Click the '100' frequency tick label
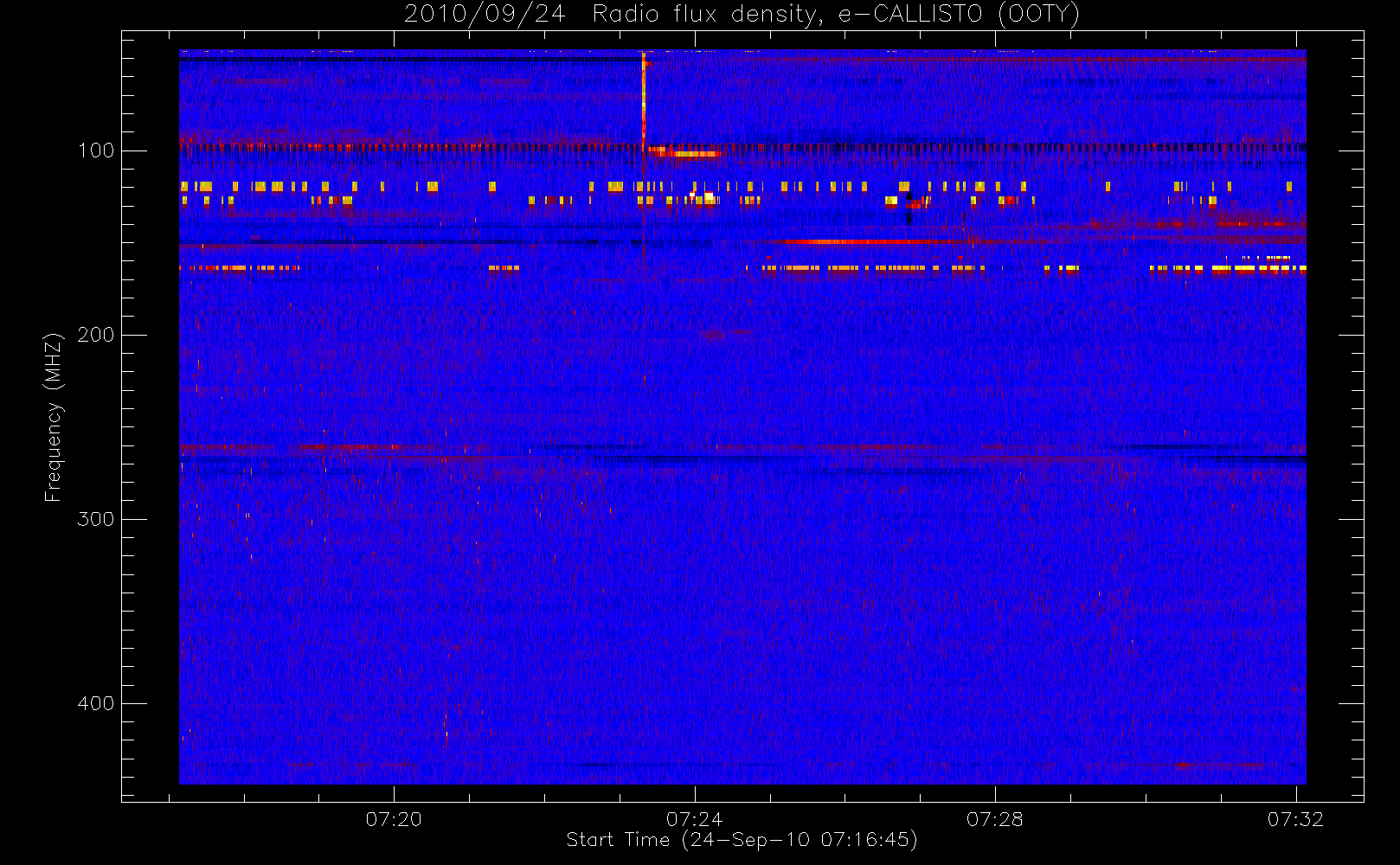 [95, 151]
